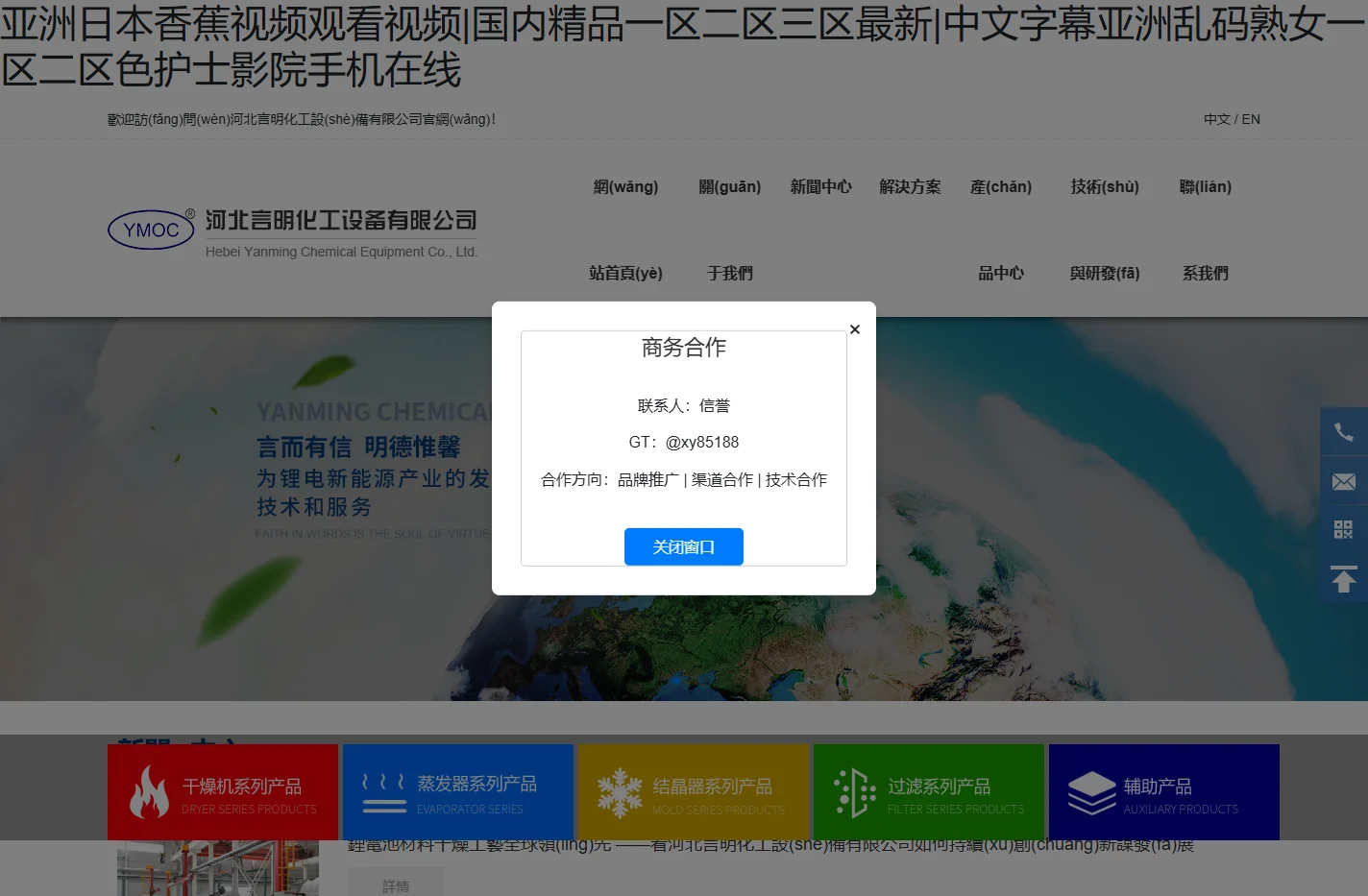Click the 歡迎訪問 welcome text at top

[x=302, y=119]
